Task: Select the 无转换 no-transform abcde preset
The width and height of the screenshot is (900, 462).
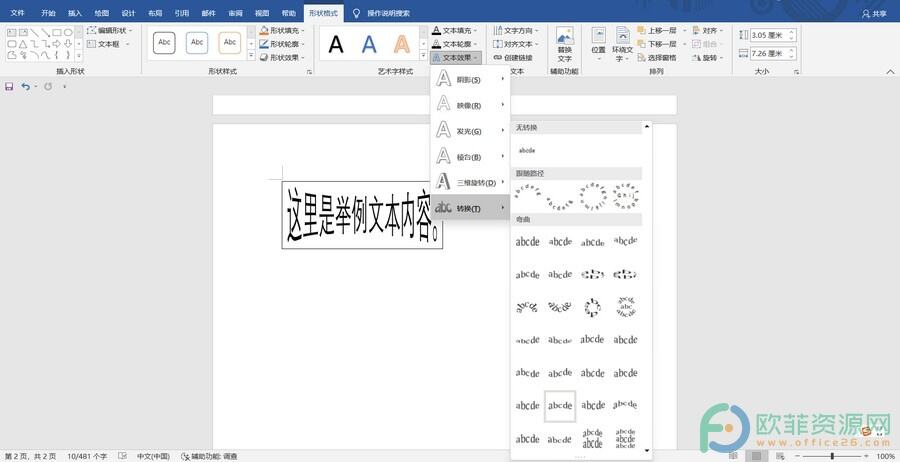Action: [527, 150]
